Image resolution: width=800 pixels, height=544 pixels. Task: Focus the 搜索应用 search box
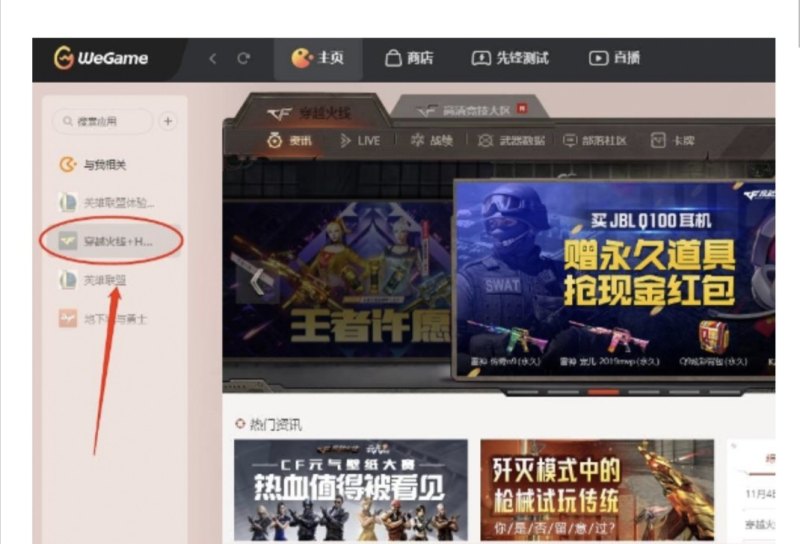pyautogui.click(x=102, y=121)
